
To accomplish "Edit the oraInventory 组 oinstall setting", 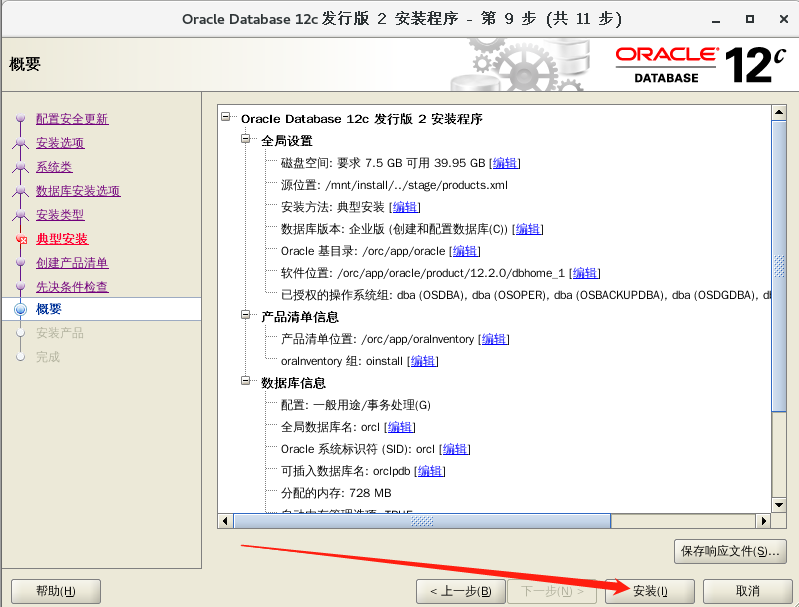I will coord(423,361).
